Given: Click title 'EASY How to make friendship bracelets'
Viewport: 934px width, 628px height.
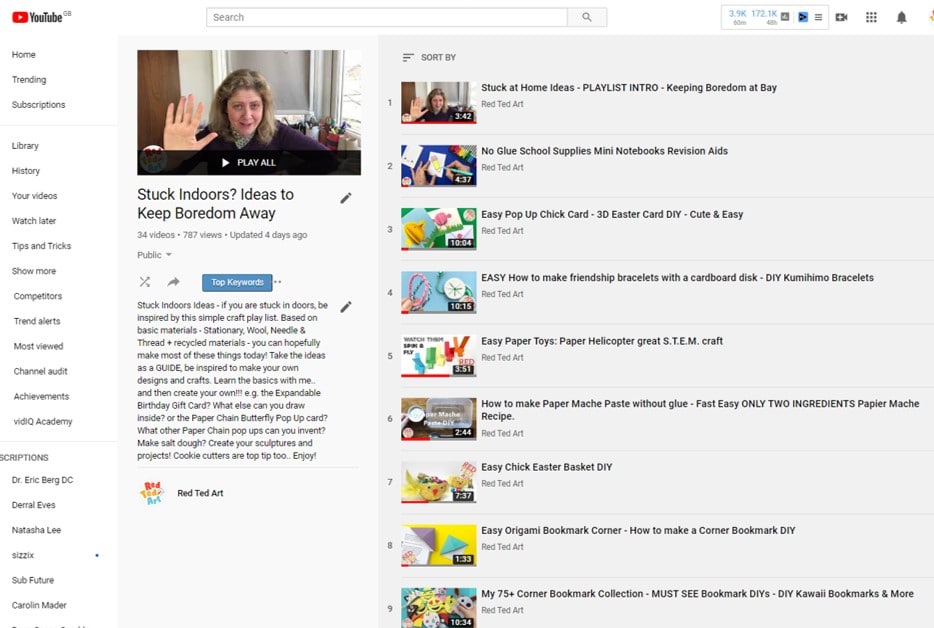Looking at the screenshot, I should (677, 278).
